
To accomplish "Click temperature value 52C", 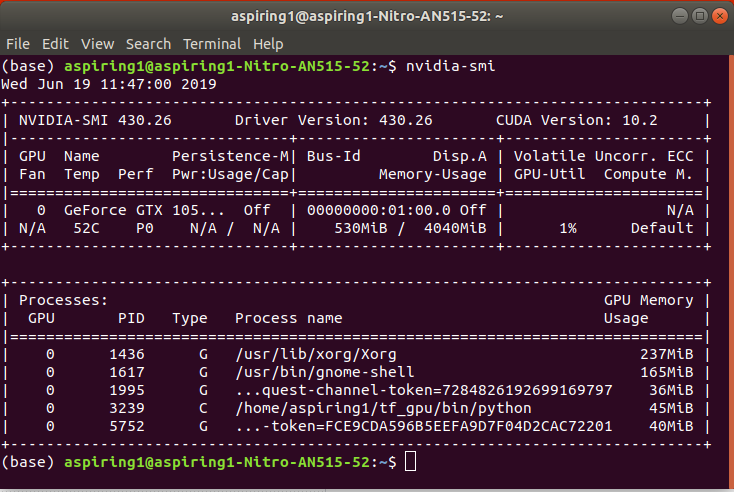I will point(86,228).
